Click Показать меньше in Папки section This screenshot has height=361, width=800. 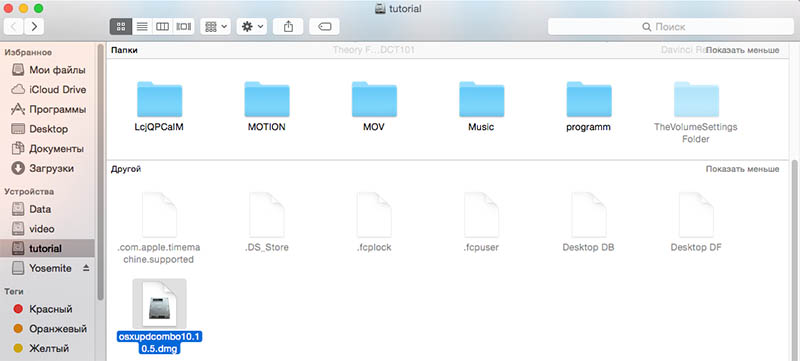coord(742,50)
